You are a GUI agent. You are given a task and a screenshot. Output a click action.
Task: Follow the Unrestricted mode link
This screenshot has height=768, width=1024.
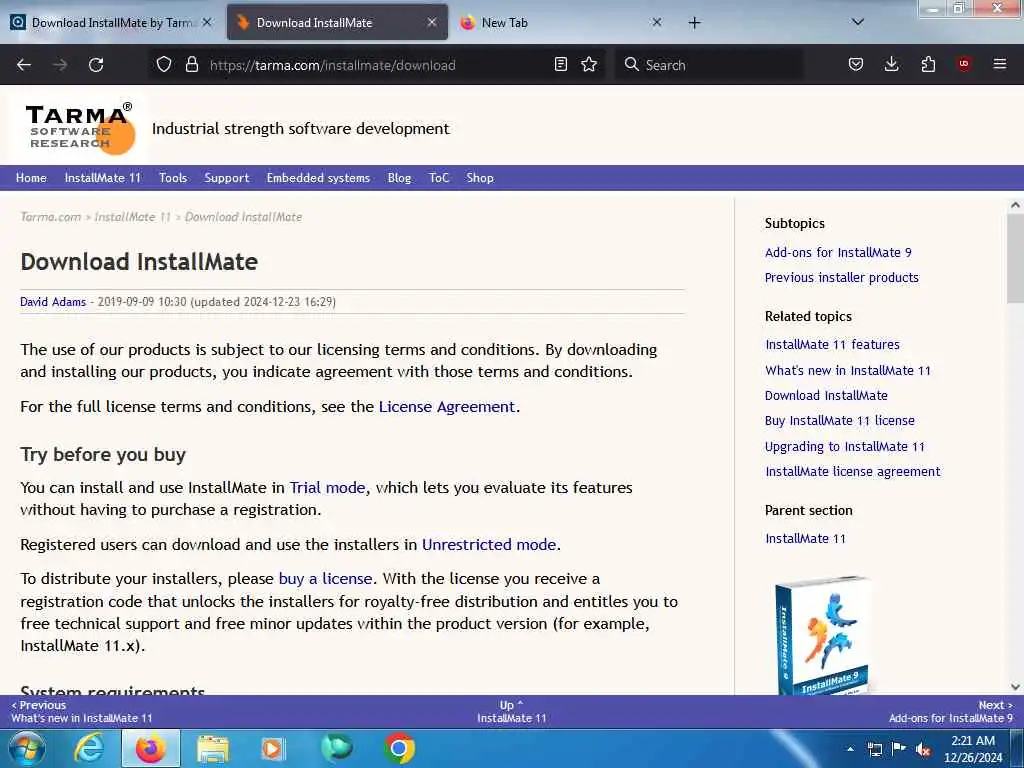[x=489, y=545]
